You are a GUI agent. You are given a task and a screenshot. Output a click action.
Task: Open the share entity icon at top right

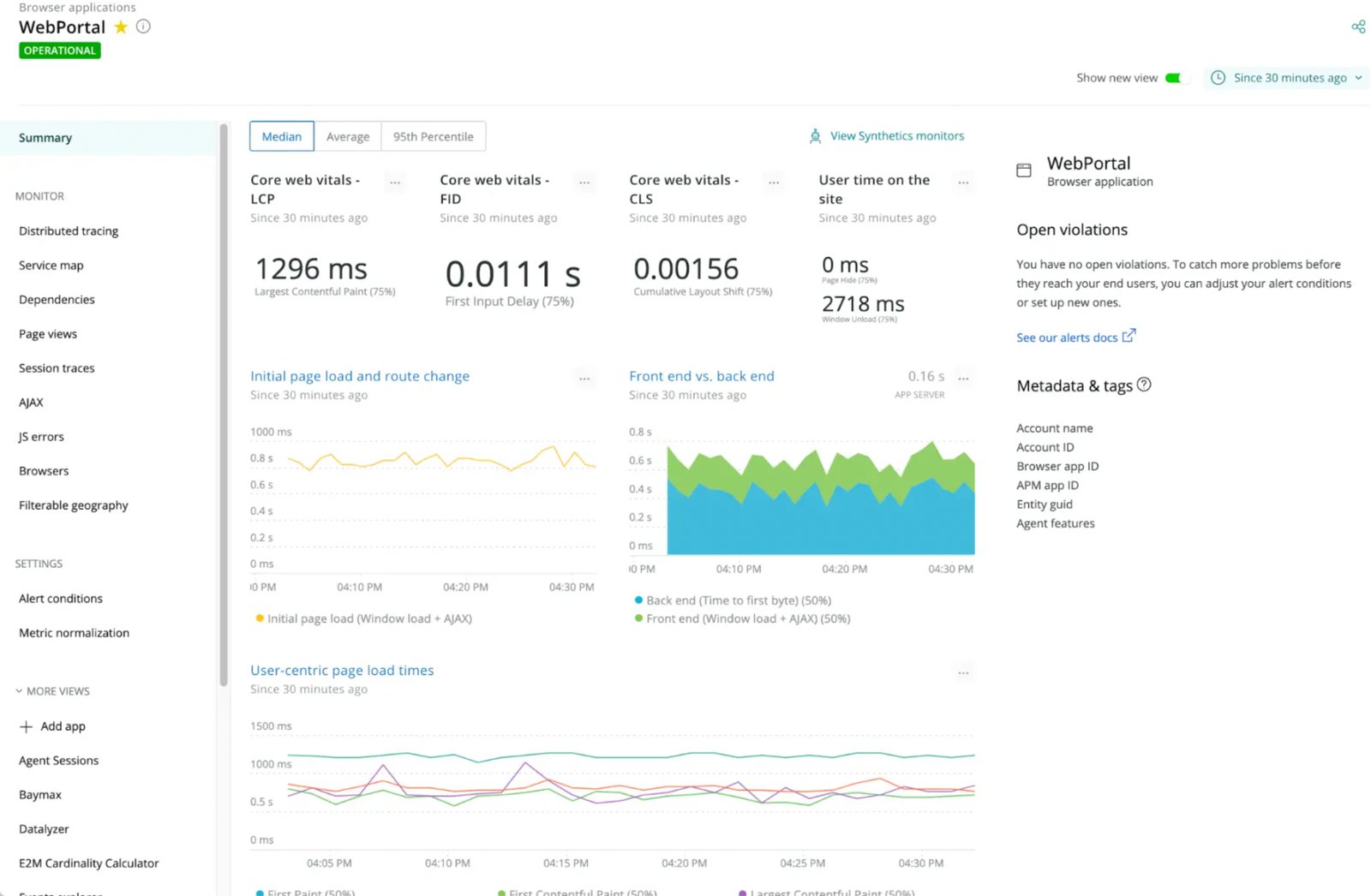coord(1358,26)
